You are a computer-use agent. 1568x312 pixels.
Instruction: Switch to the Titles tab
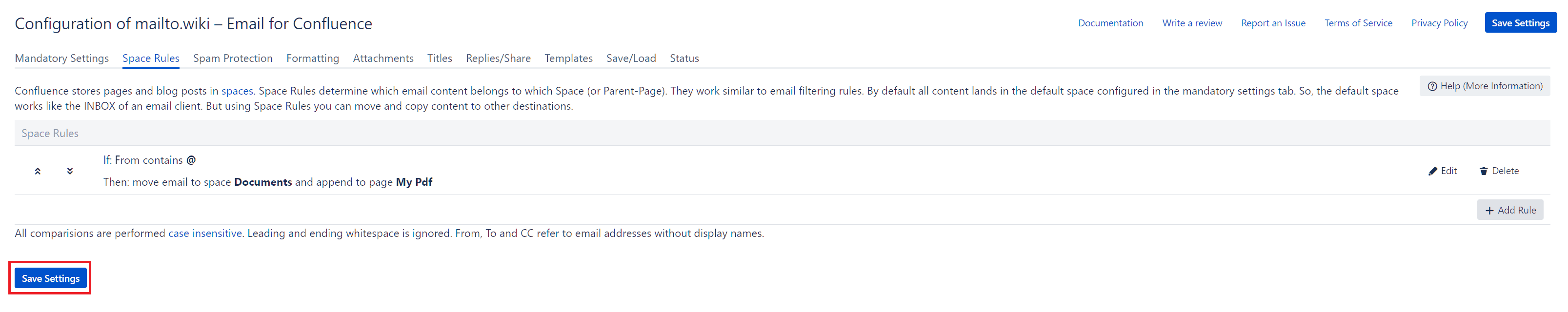point(440,58)
